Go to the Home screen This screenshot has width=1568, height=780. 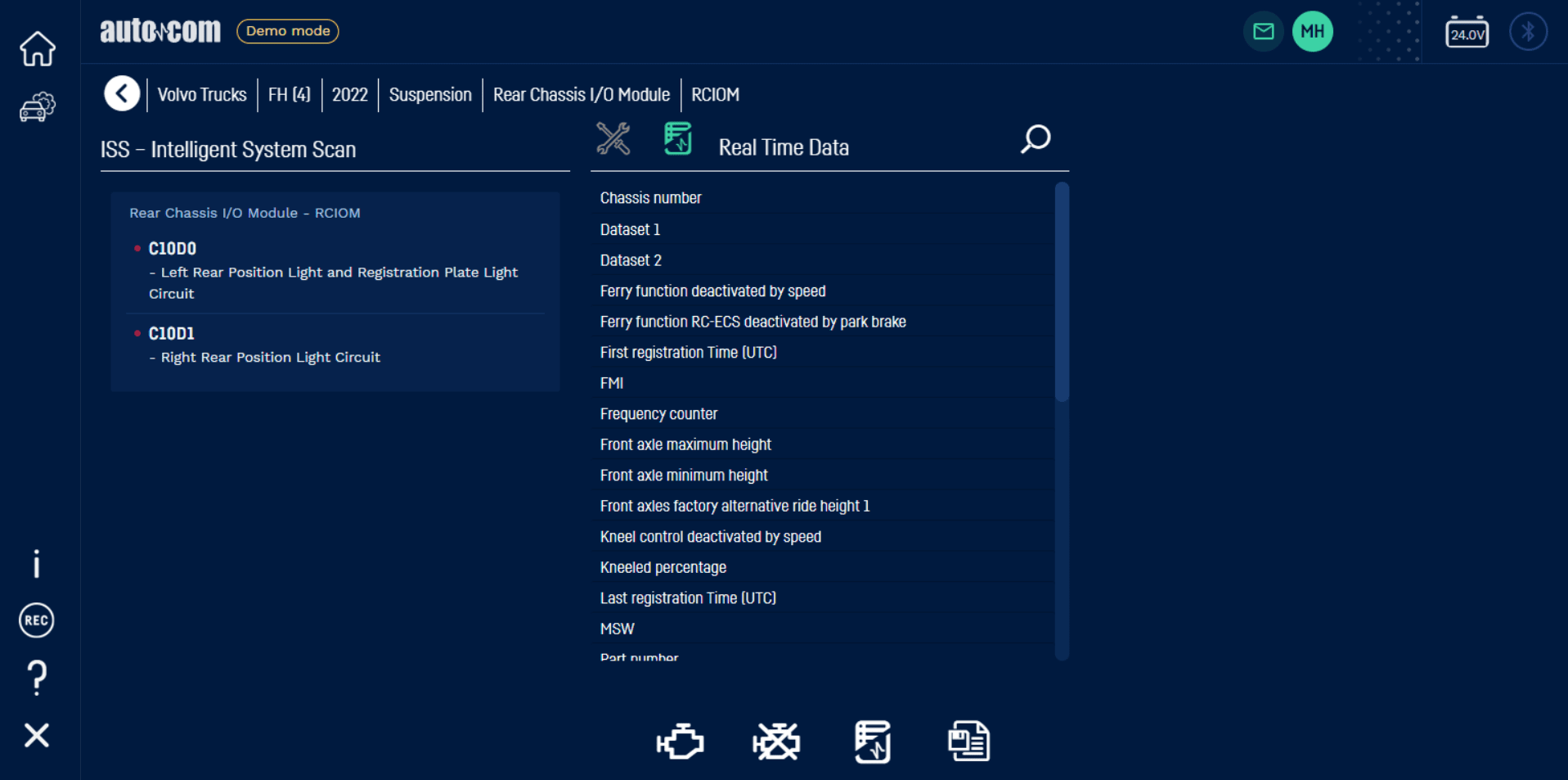pyautogui.click(x=37, y=49)
